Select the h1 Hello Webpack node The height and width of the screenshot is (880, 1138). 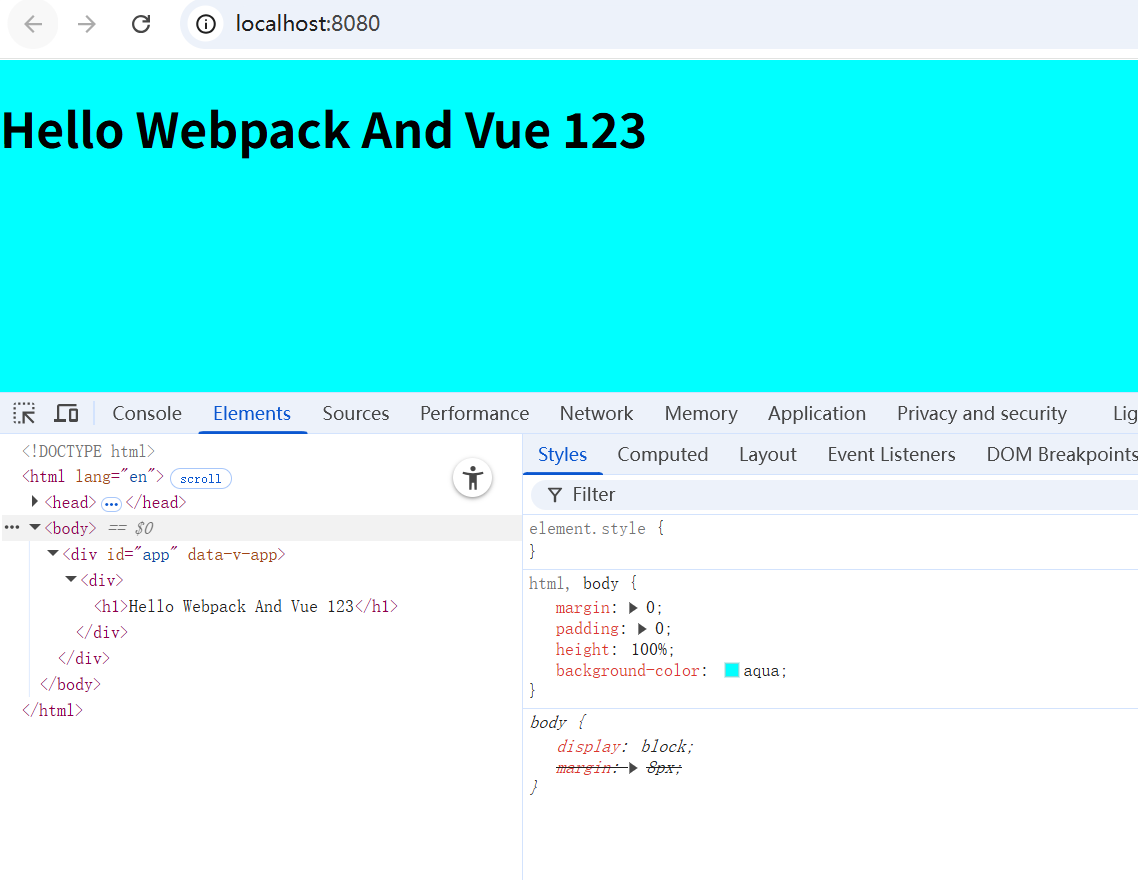point(246,606)
